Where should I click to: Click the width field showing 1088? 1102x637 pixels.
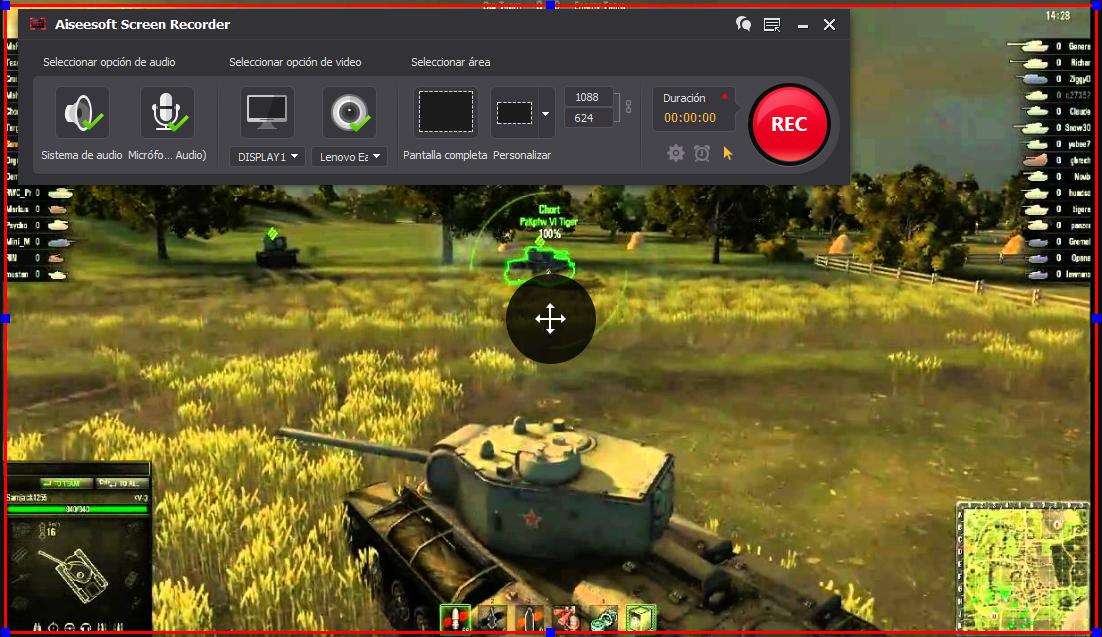tap(588, 97)
